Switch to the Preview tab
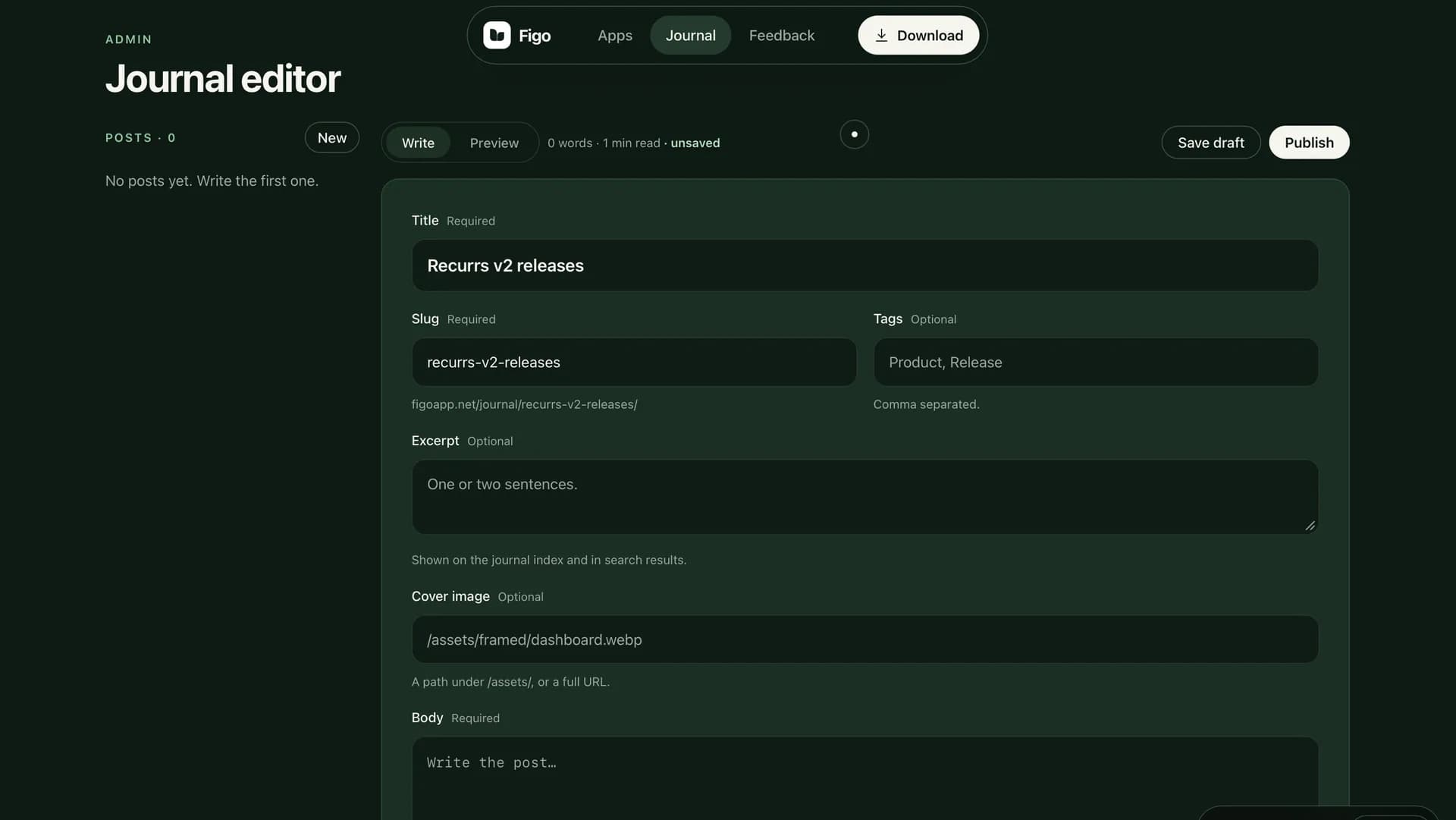 click(494, 143)
